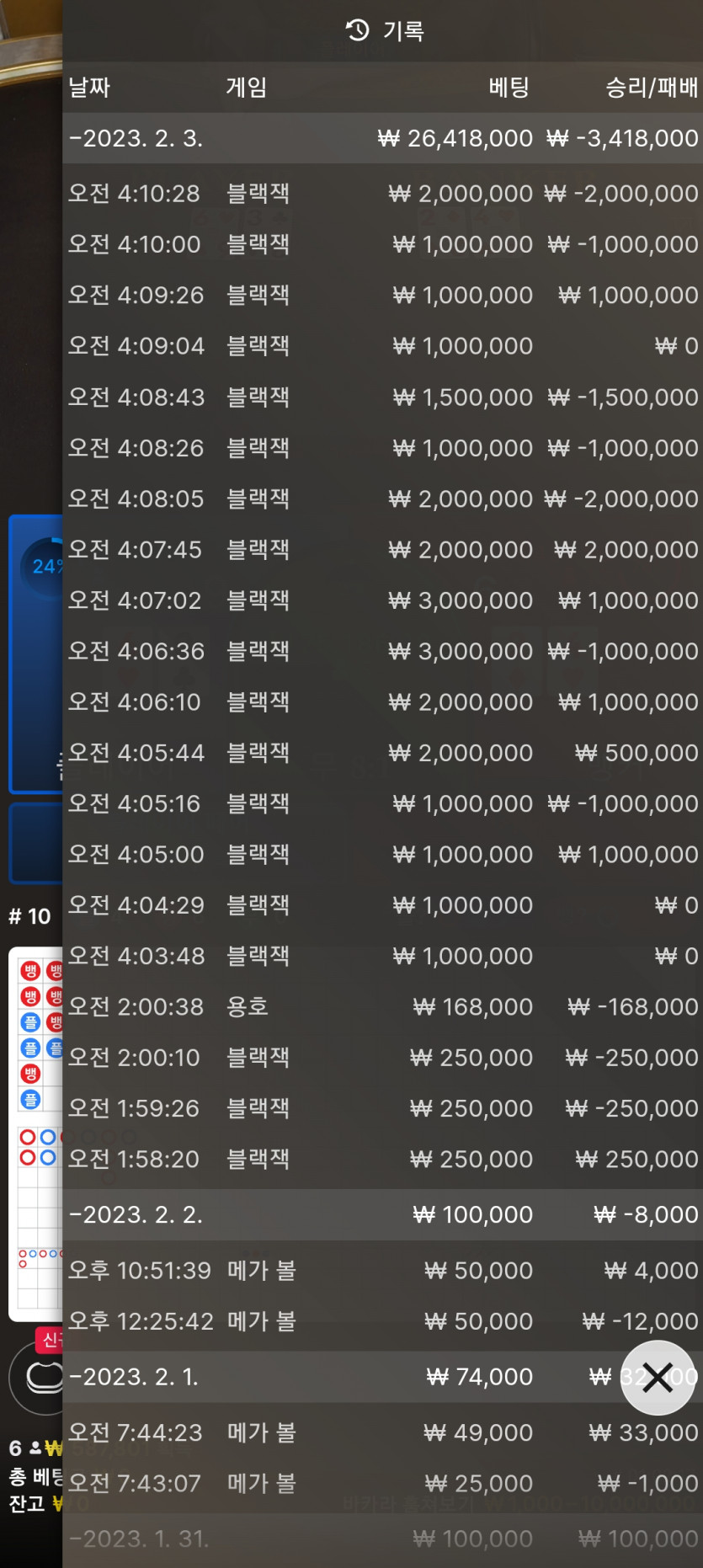Collapse the 2023. 2. 1. date group
The width and height of the screenshot is (703, 1568).
tap(382, 1377)
